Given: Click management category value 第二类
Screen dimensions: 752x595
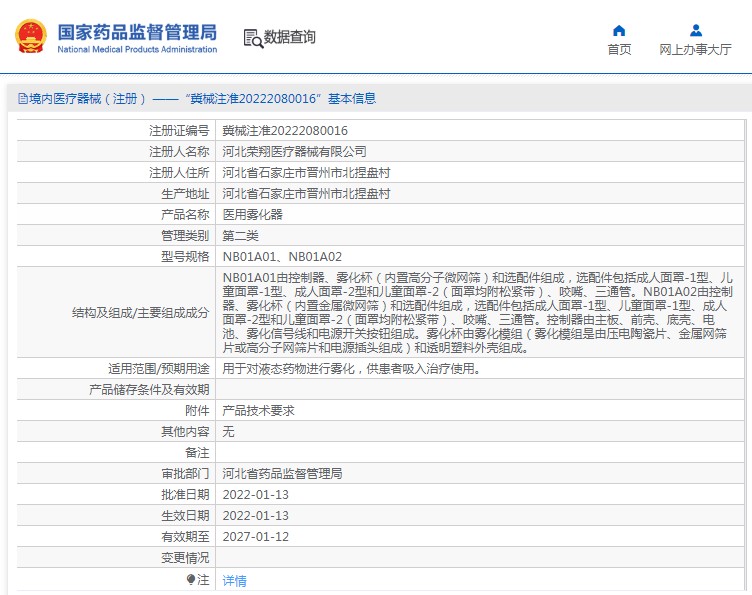Looking at the screenshot, I should tap(240, 235).
